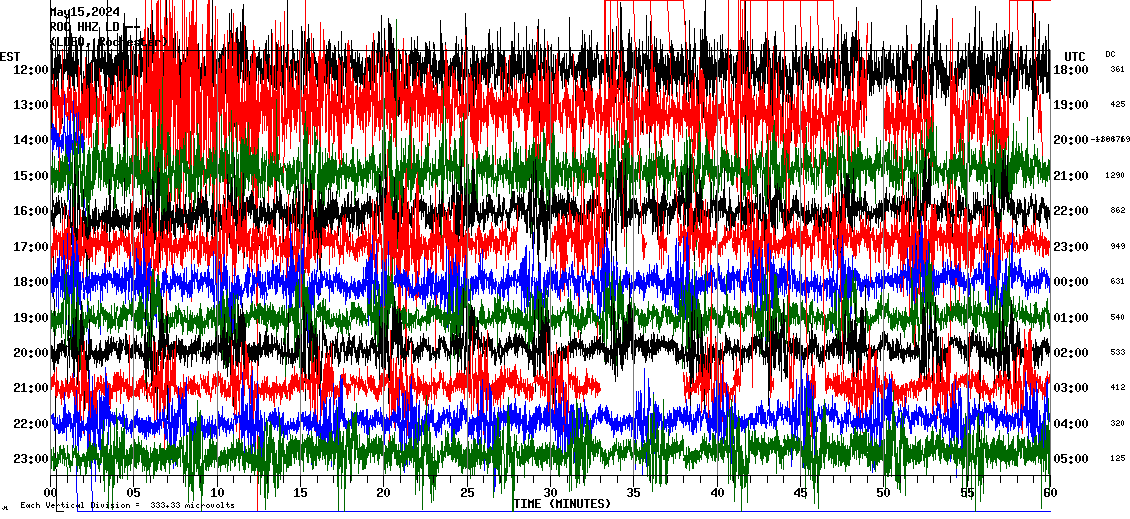
Task: Click the May15,2024 date label
Action: (x=85, y=12)
